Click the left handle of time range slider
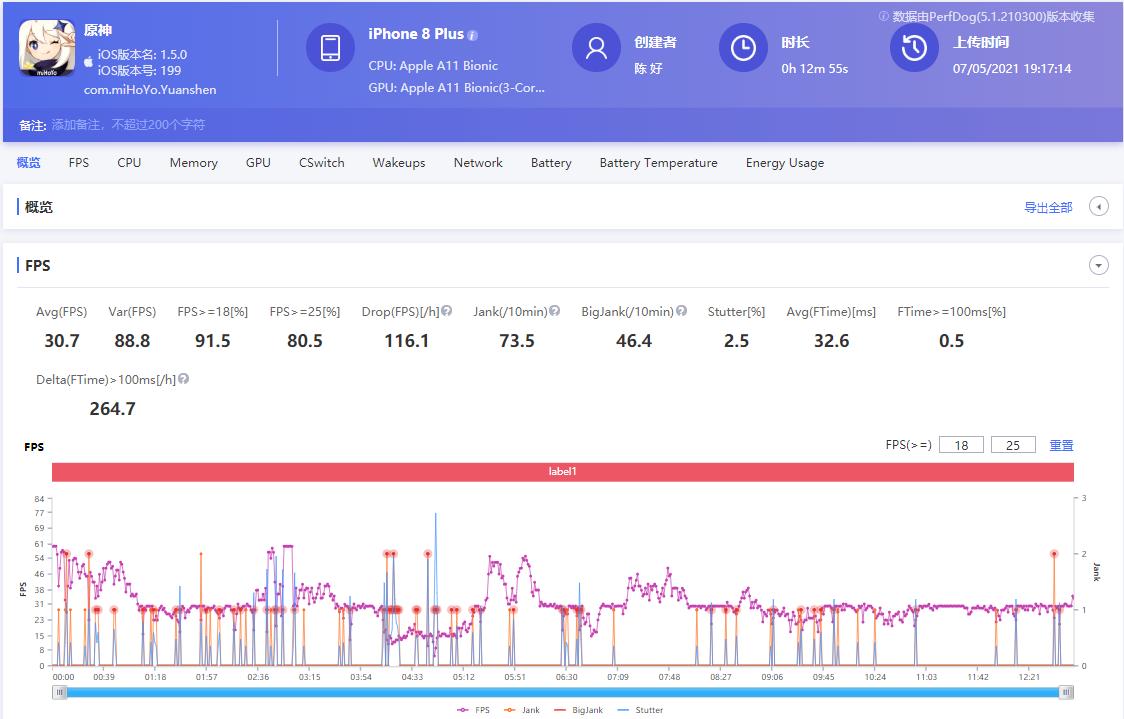Image resolution: width=1124 pixels, height=719 pixels. [x=60, y=692]
